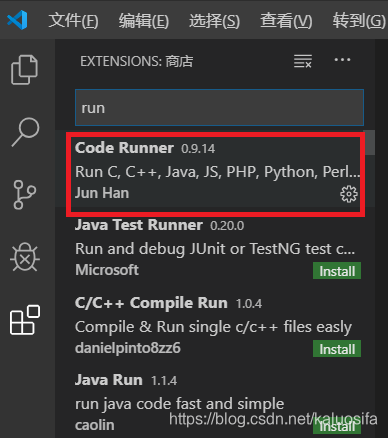Clear extensions search results icon
This screenshot has height=438, width=388.
point(303,61)
